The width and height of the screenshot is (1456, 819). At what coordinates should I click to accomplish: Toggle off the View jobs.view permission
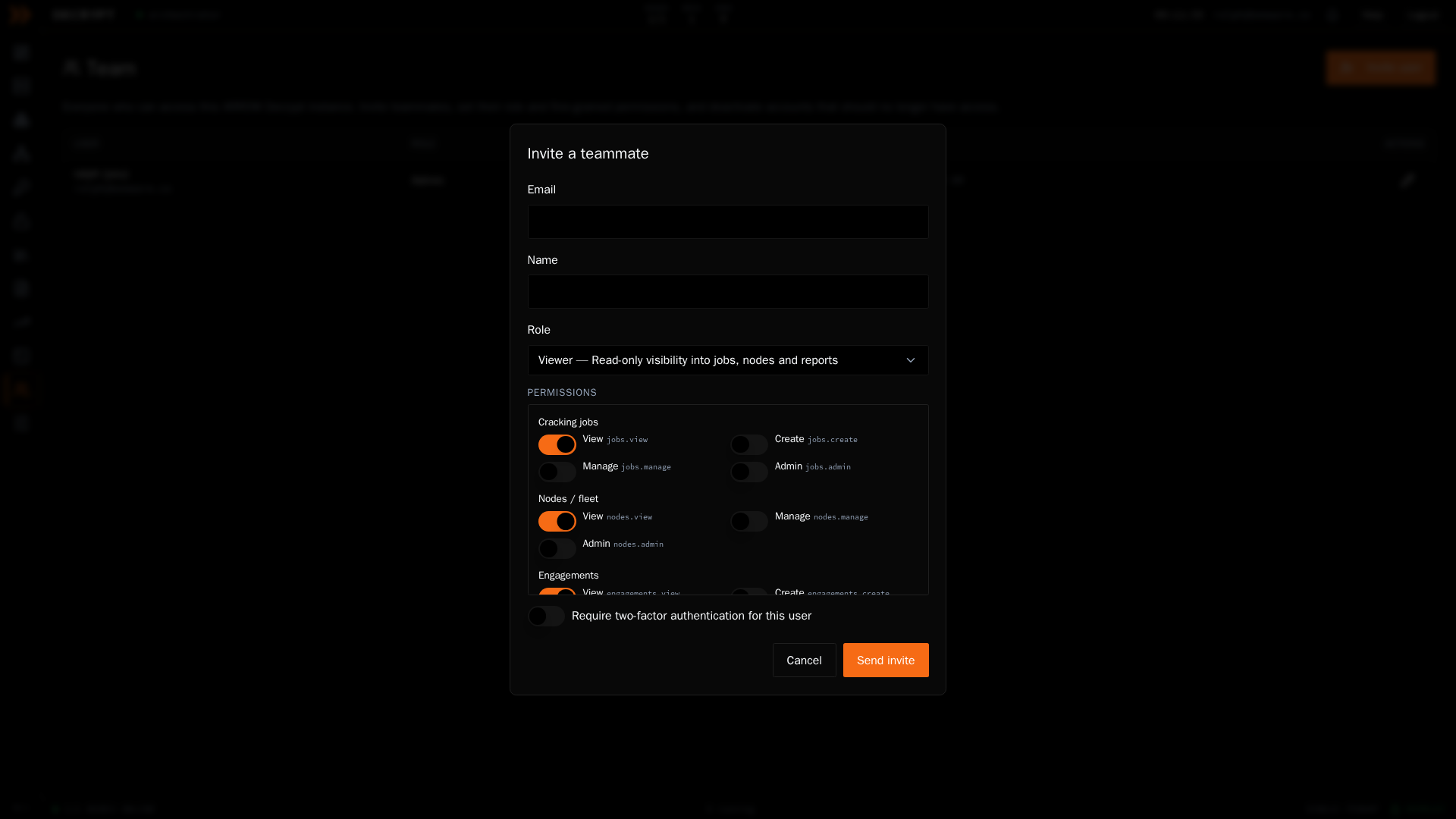[x=557, y=444]
